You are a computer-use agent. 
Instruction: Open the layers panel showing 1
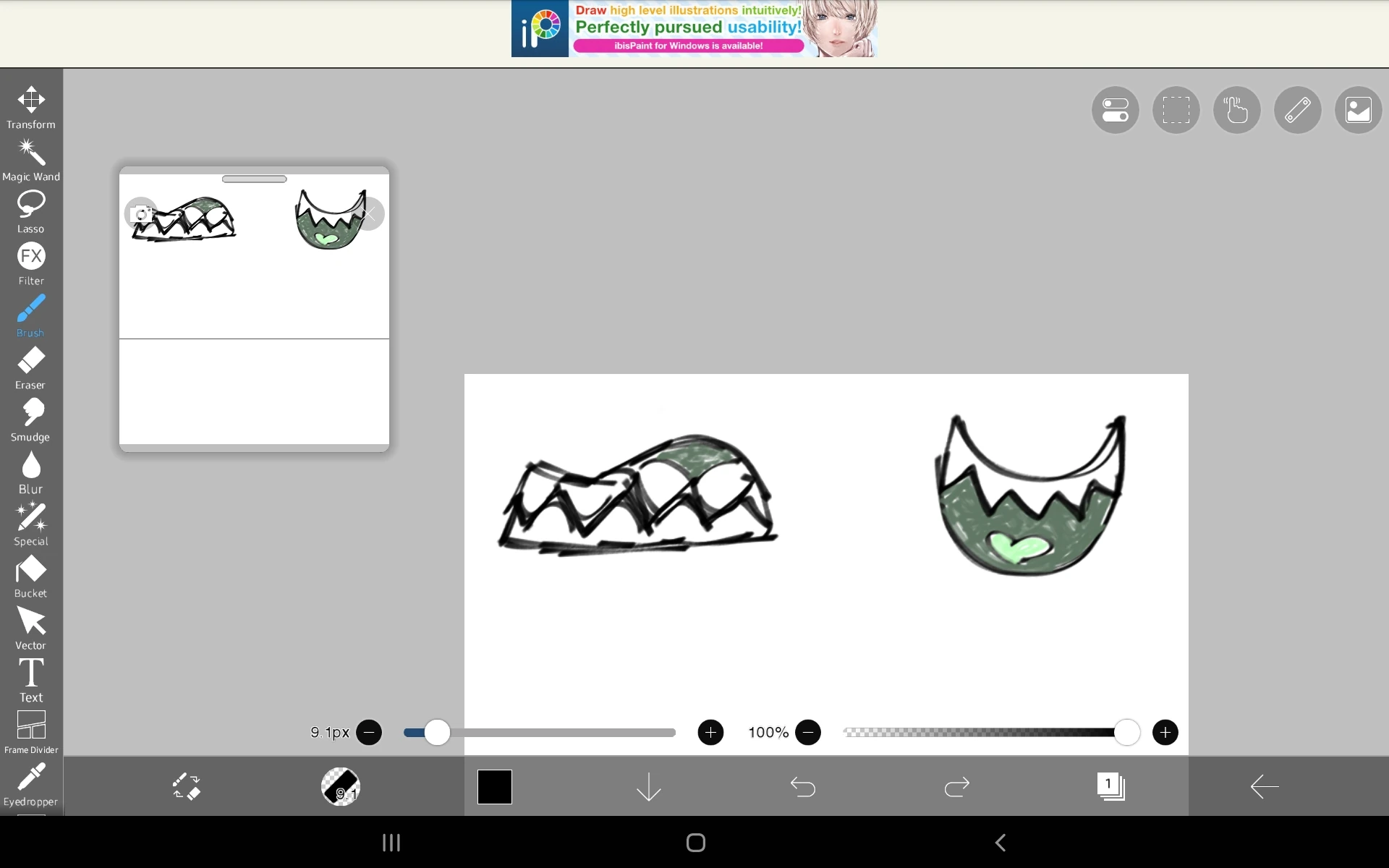pyautogui.click(x=1110, y=786)
